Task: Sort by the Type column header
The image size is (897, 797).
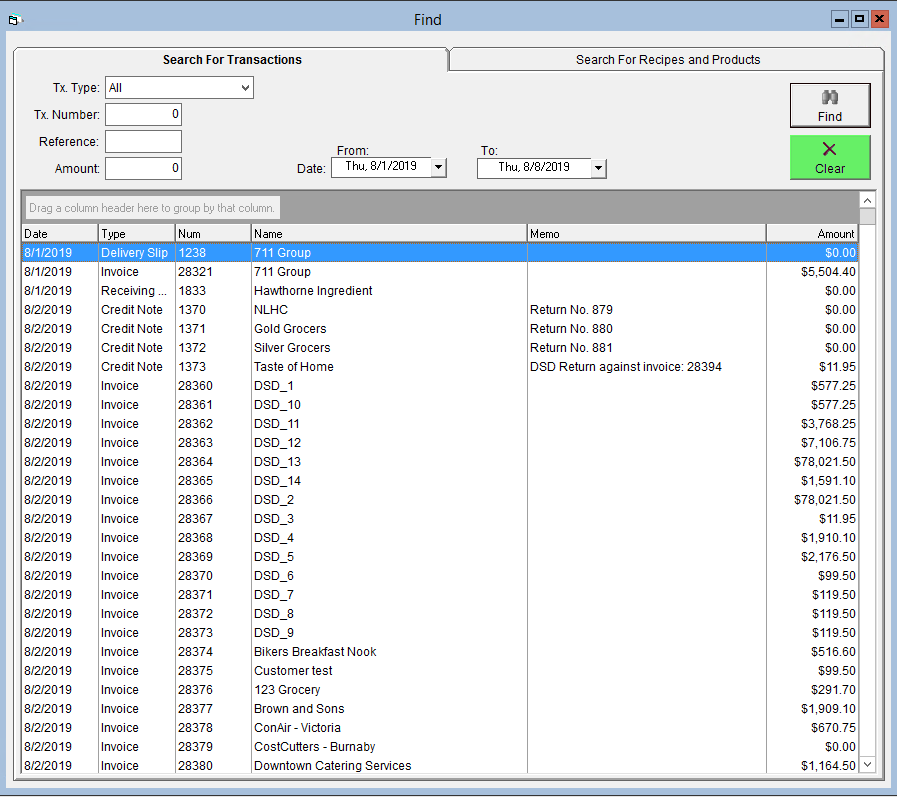Action: pyautogui.click(x=136, y=233)
